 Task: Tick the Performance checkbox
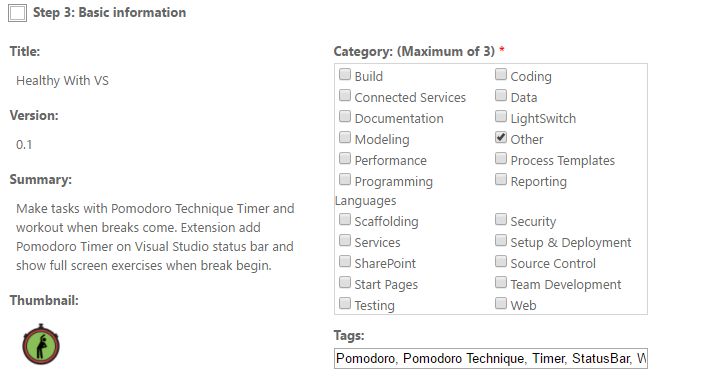(345, 158)
